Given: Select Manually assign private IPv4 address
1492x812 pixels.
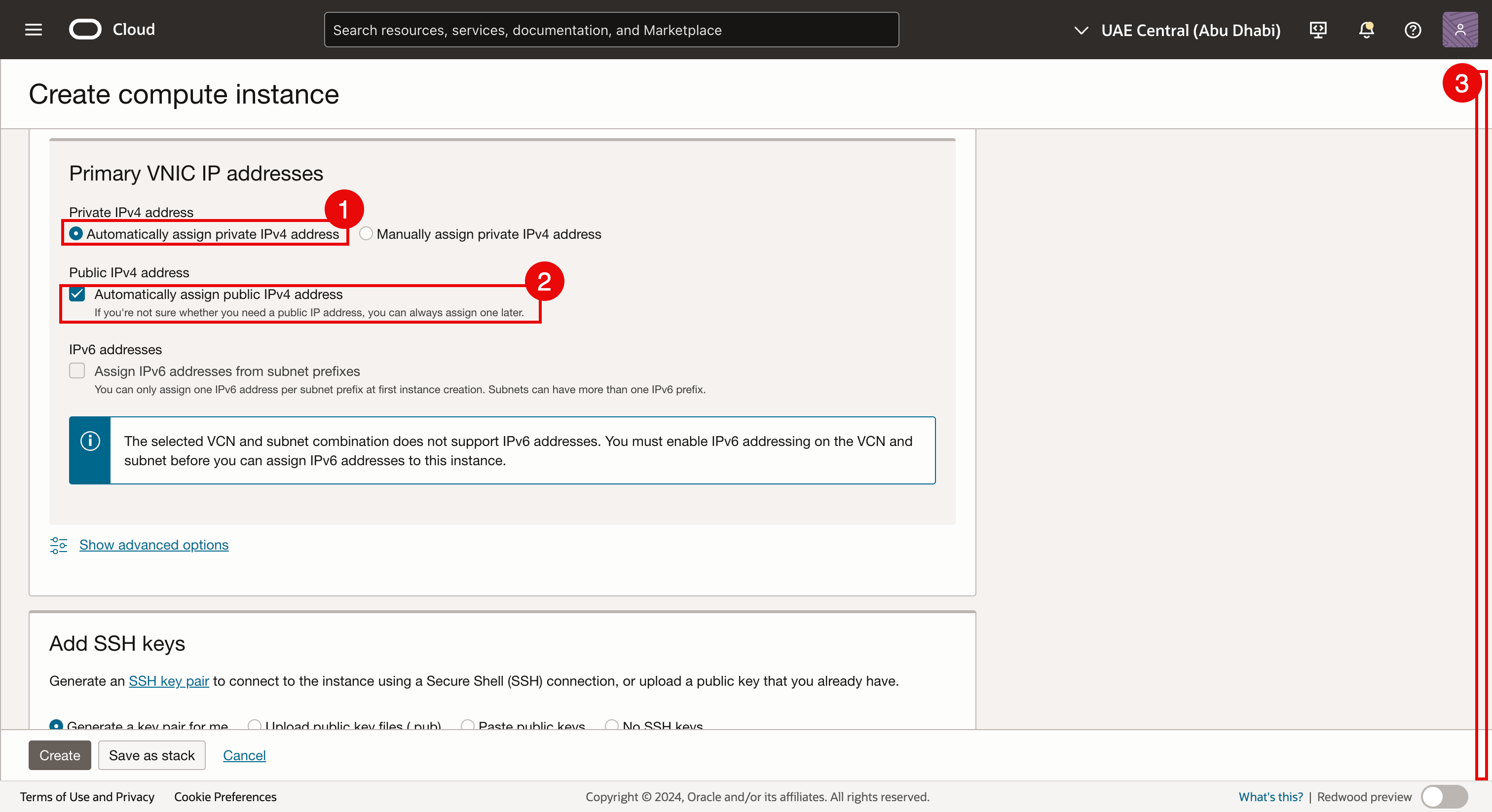Looking at the screenshot, I should tap(366, 234).
